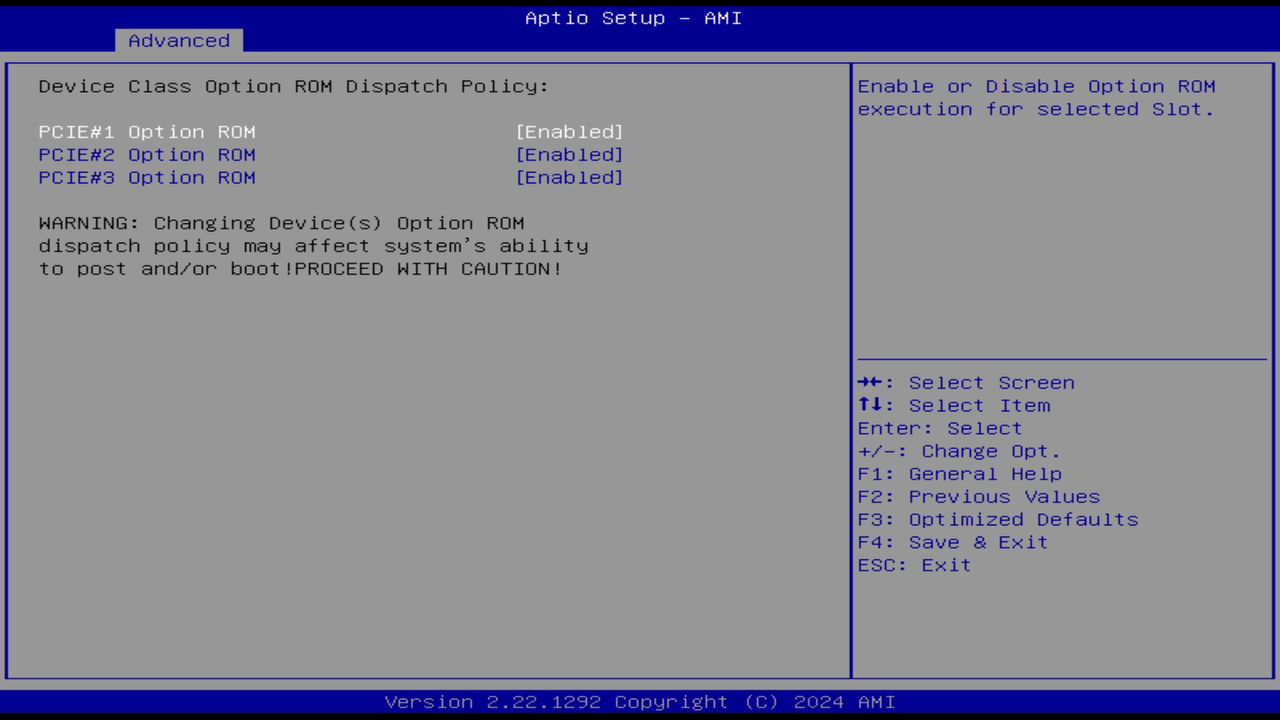Screen dimensions: 1280x720
Task: Open the Advanced tab
Action: (179, 41)
